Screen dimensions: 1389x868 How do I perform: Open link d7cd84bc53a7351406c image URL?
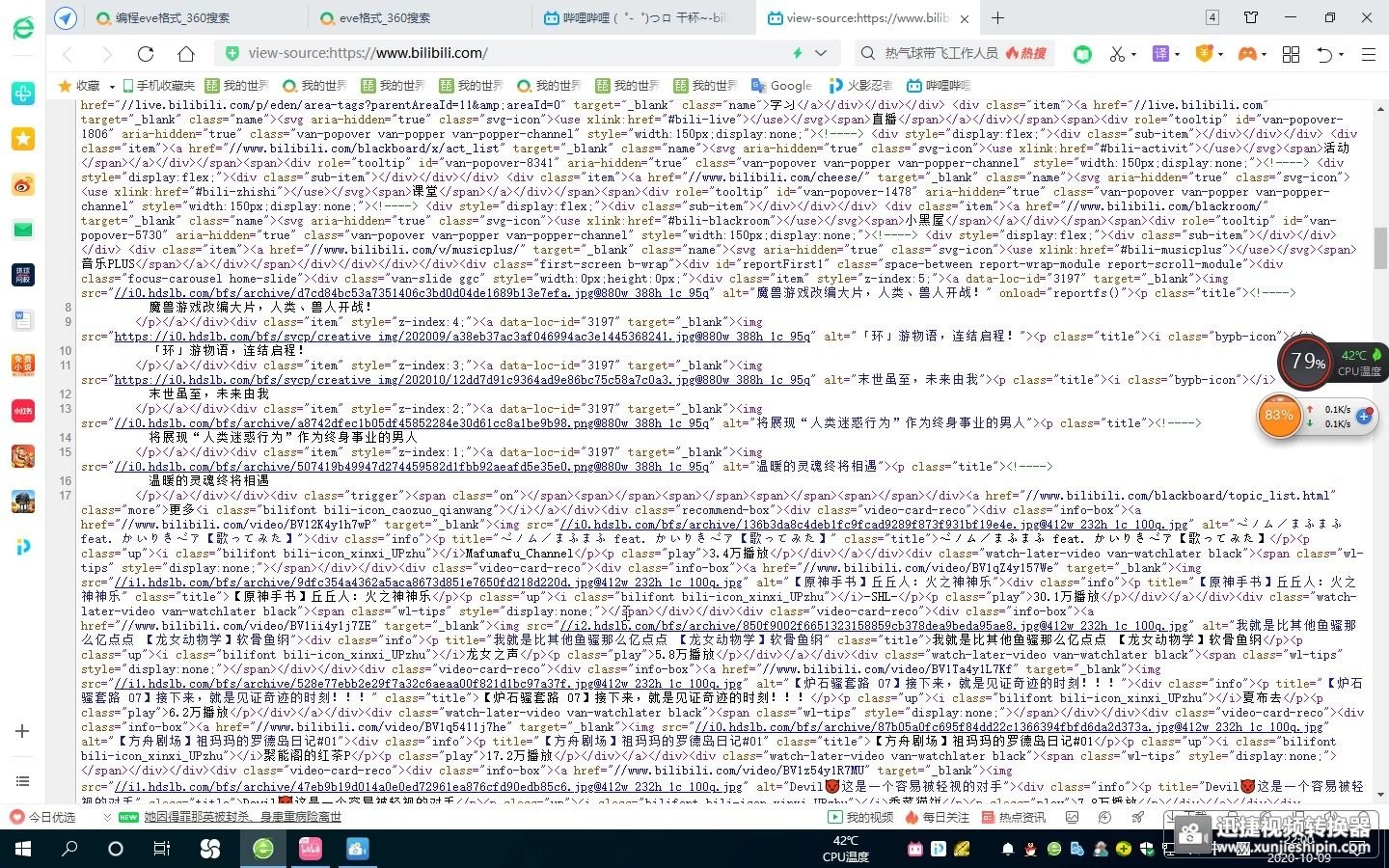(411, 293)
